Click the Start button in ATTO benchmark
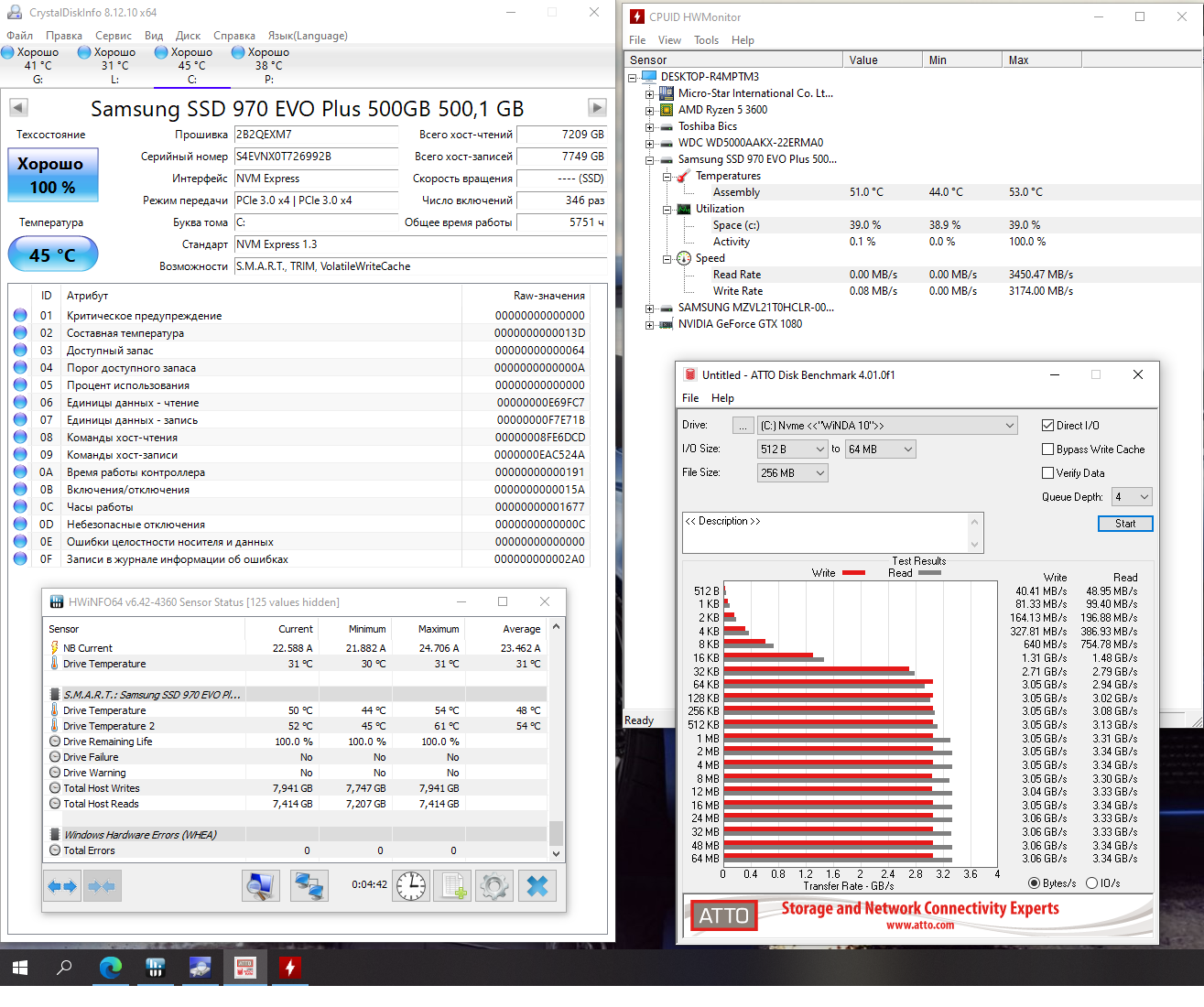1204x1007 pixels. (1125, 524)
